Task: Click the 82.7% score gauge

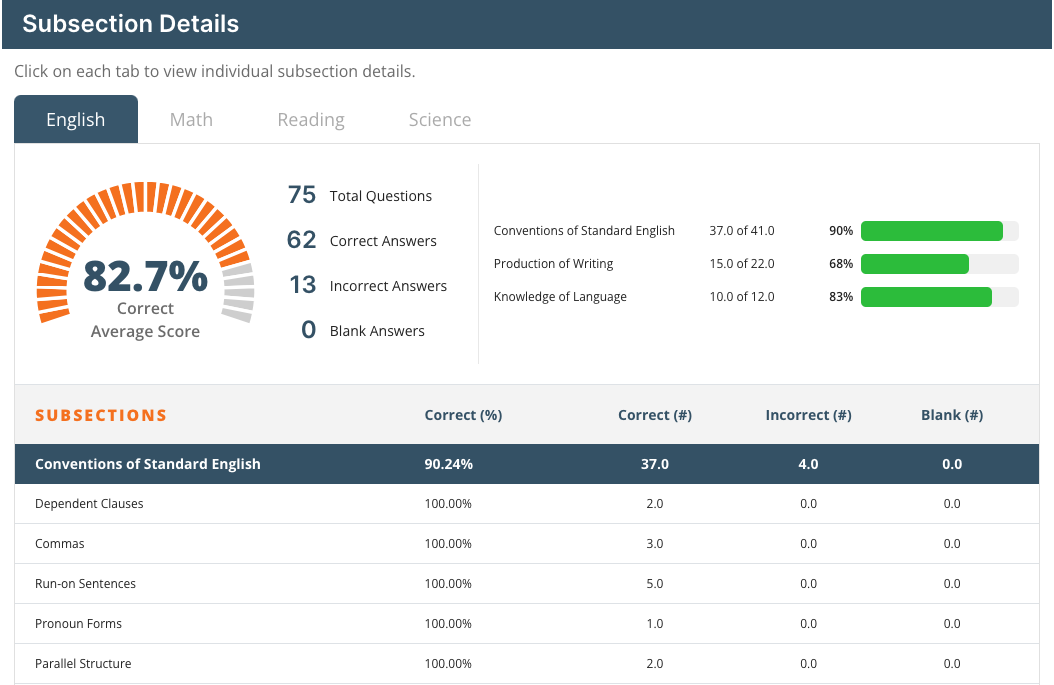Action: click(x=145, y=260)
